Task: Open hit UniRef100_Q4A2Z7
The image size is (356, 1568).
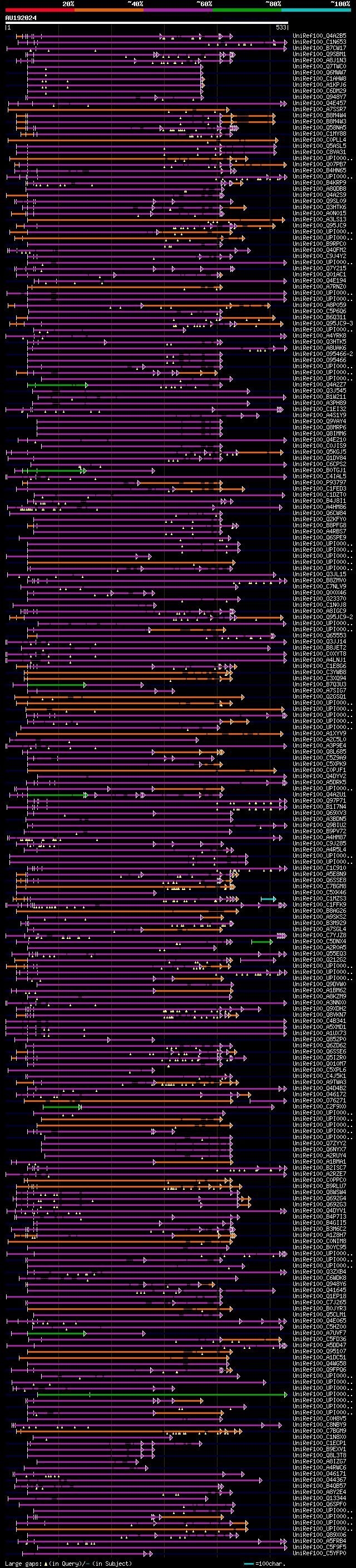Action: pyautogui.click(x=319, y=385)
